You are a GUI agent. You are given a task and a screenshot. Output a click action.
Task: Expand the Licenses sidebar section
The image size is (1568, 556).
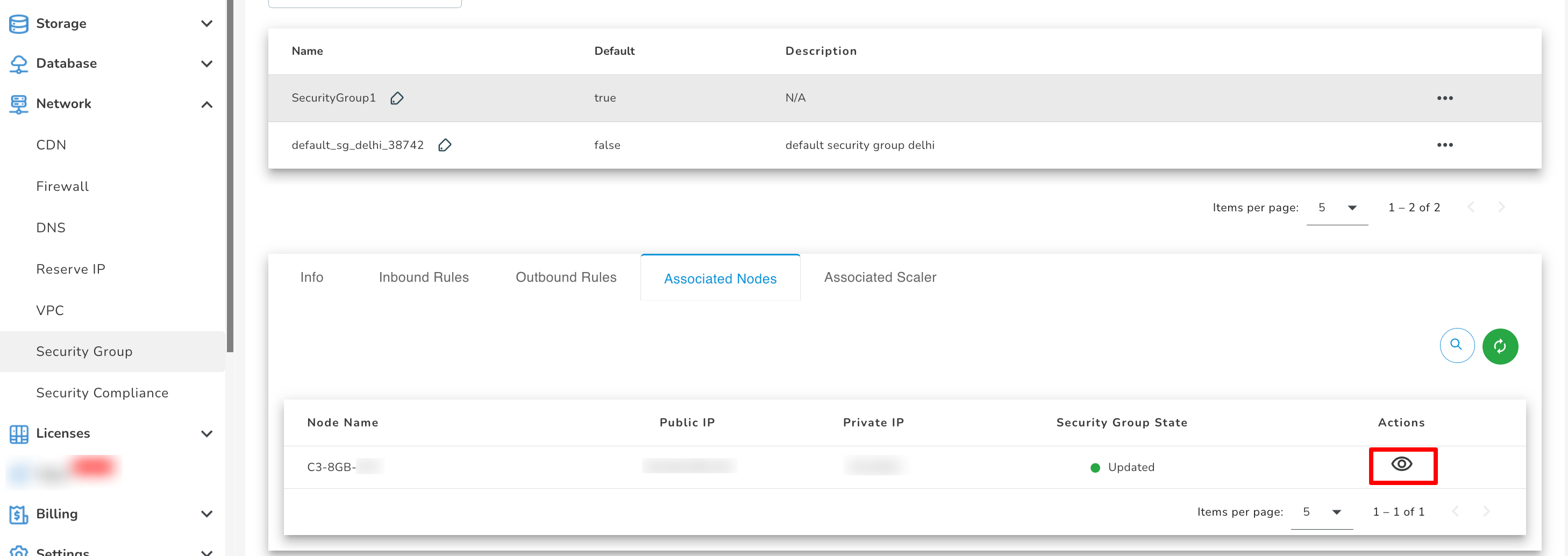(206, 433)
